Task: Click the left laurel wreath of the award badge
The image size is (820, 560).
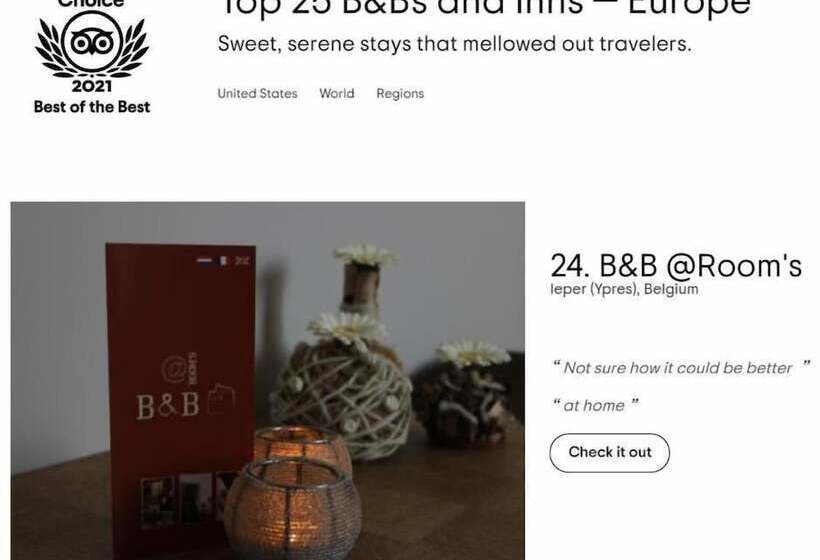Action: 49,48
